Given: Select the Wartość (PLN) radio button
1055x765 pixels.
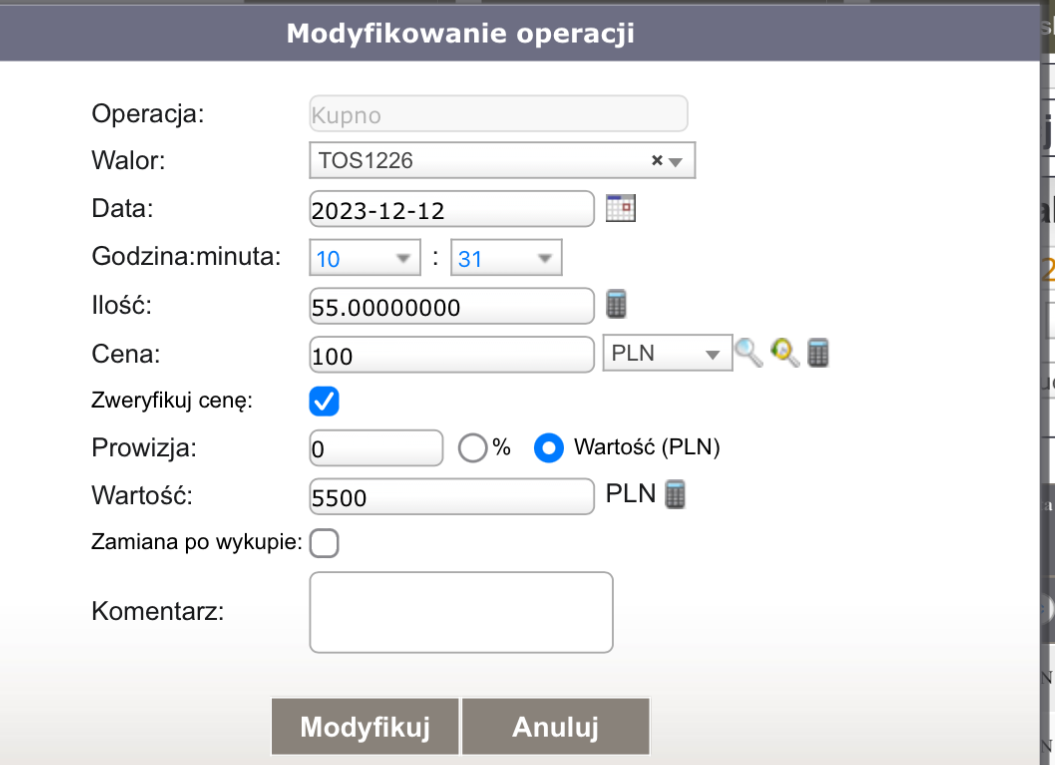Looking at the screenshot, I should 547,449.
